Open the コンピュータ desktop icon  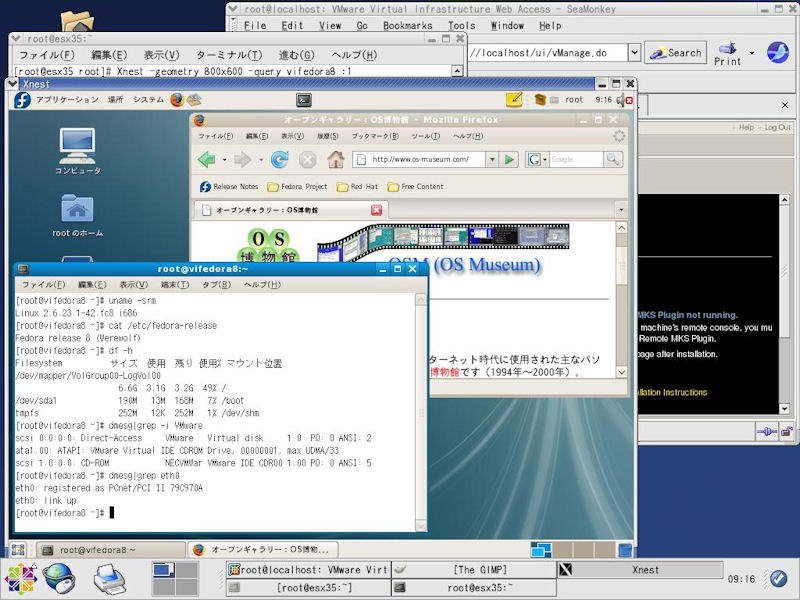[78, 152]
